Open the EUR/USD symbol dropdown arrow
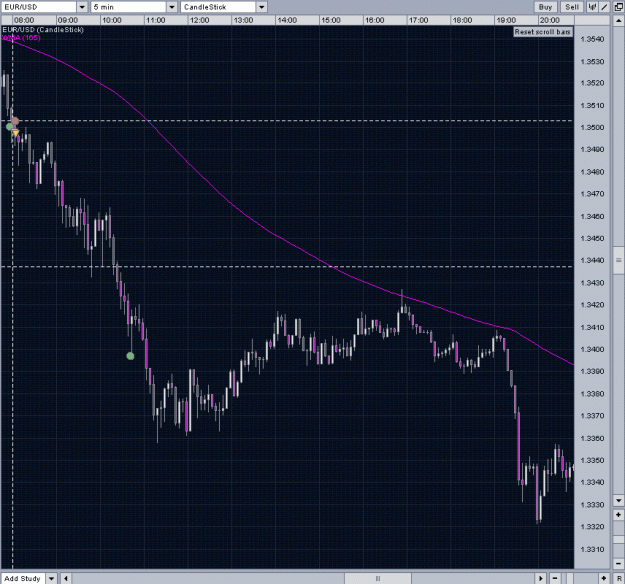This screenshot has height=584, width=625. tap(82, 7)
